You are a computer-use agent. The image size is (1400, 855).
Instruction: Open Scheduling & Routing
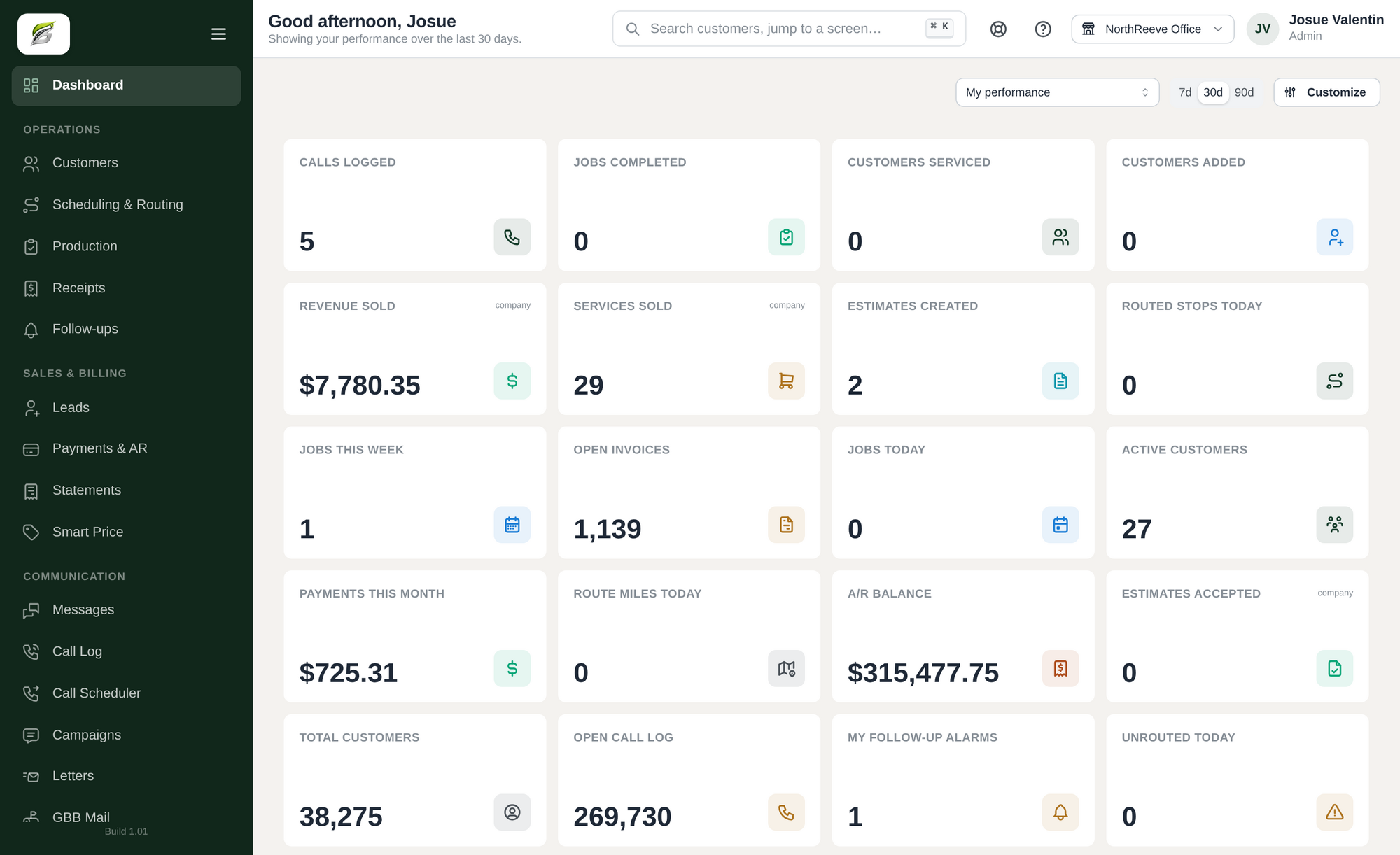click(126, 204)
